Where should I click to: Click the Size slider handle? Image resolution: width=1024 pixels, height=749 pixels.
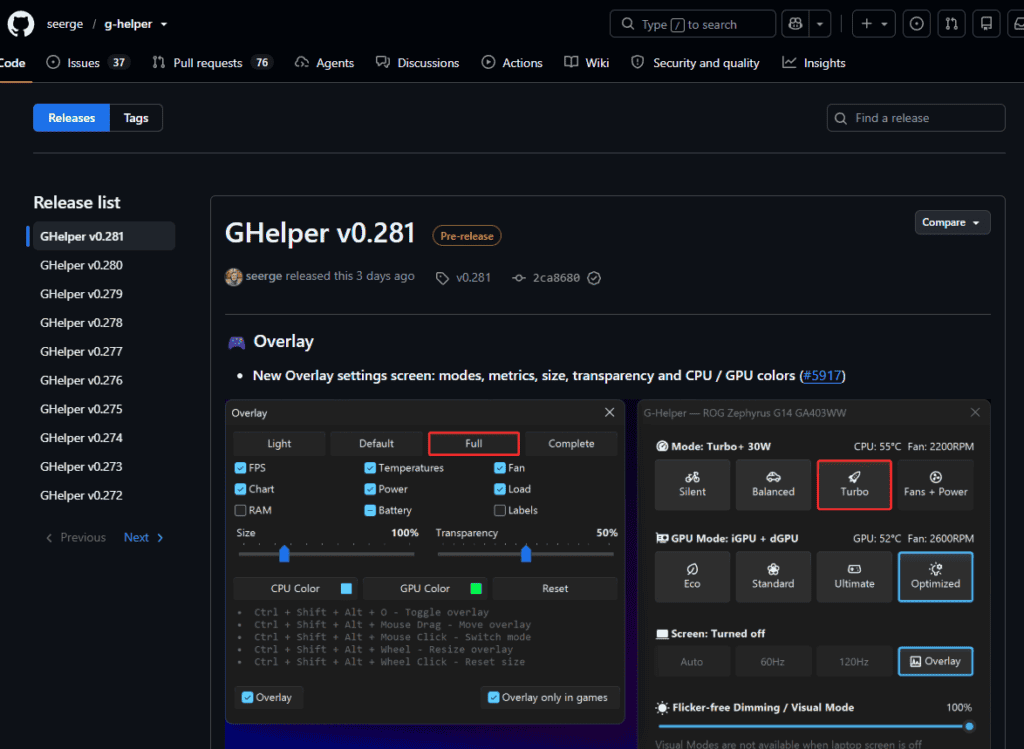pyautogui.click(x=284, y=554)
